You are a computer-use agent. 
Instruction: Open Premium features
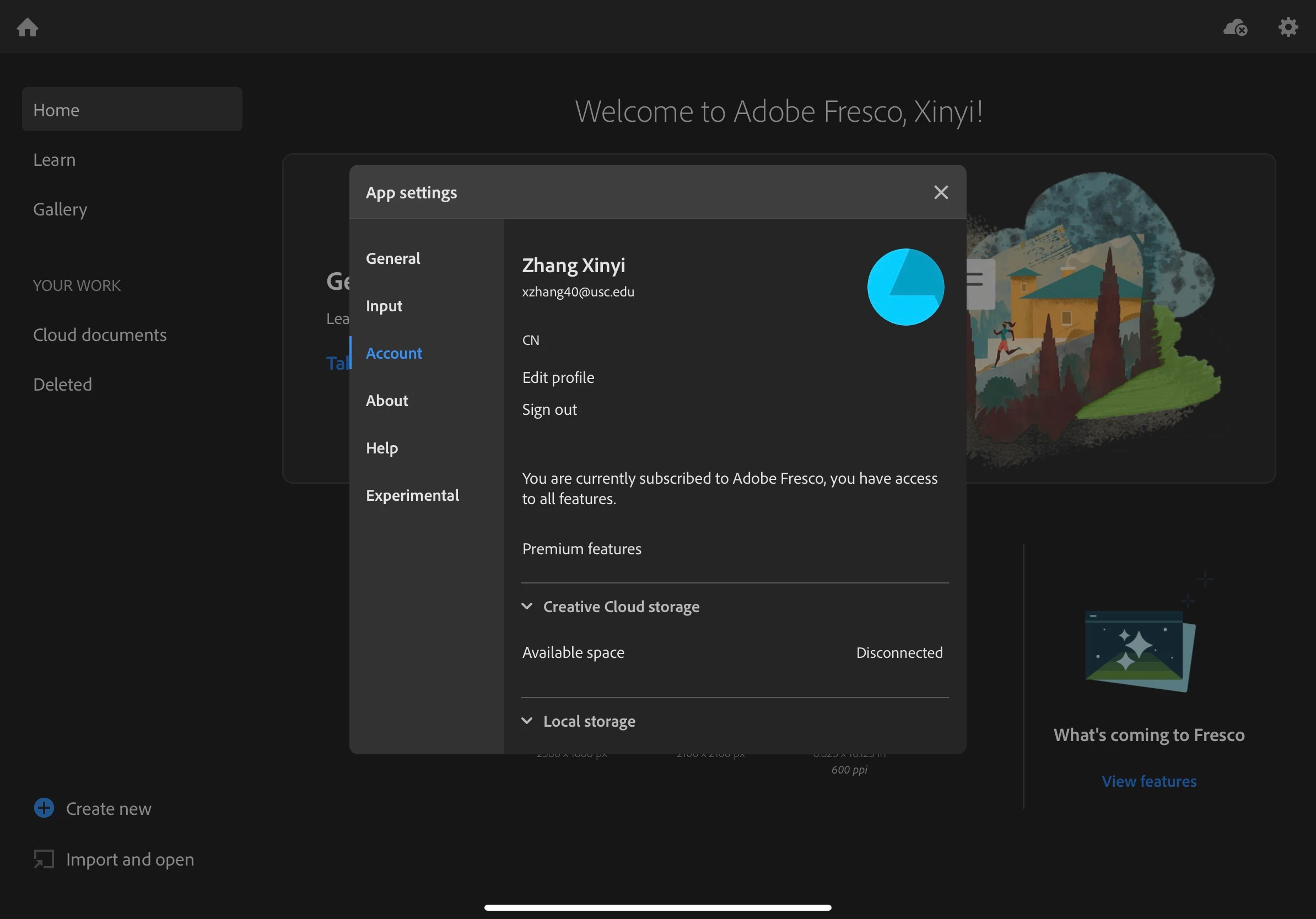coord(581,549)
